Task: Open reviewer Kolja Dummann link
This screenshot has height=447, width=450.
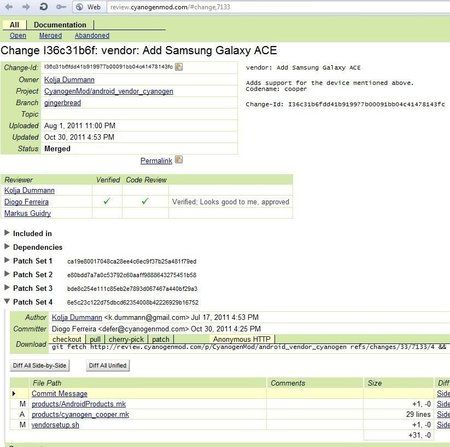Action: click(x=29, y=190)
